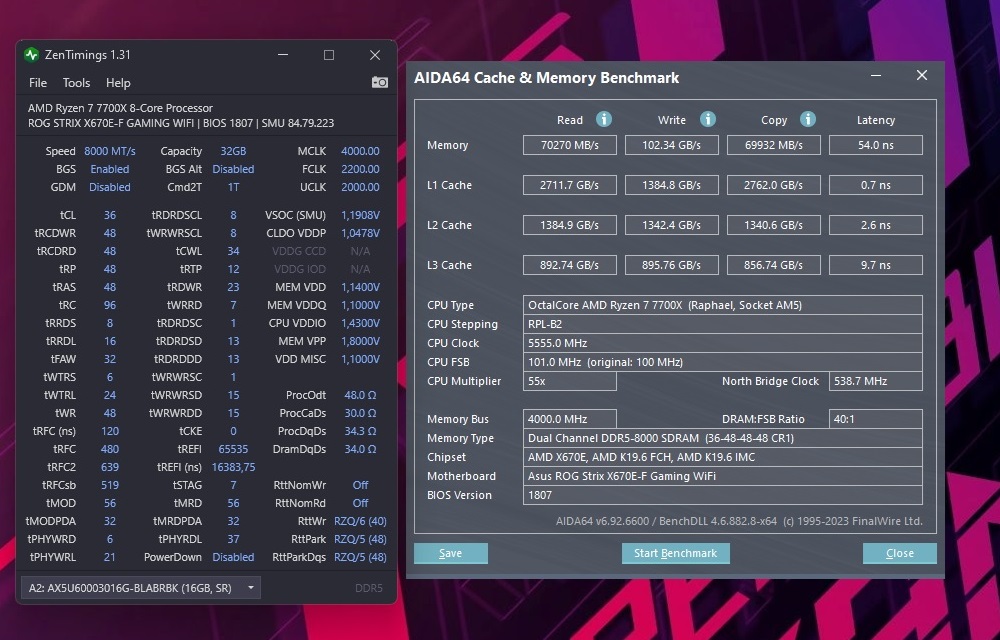Click the RttWr value RZQ/6 (40)

[360, 521]
